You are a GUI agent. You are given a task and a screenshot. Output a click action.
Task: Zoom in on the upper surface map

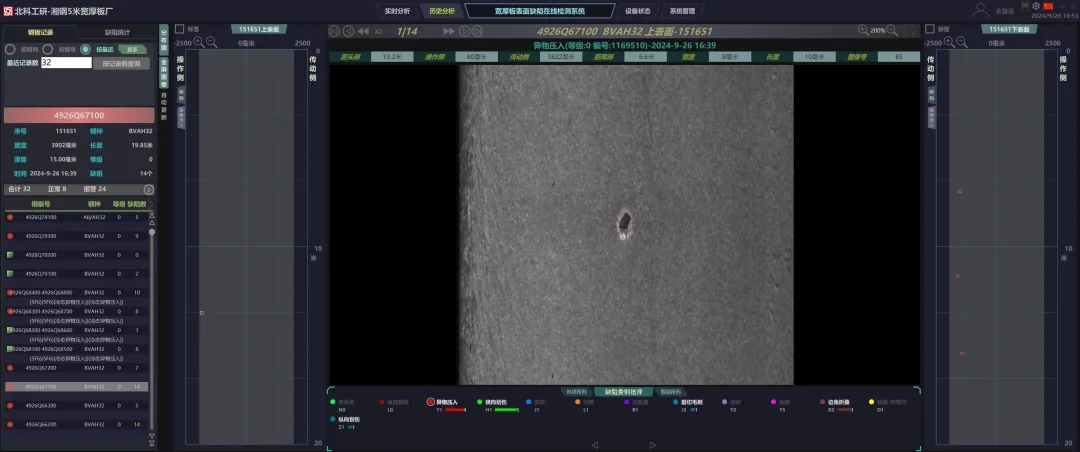coord(198,43)
